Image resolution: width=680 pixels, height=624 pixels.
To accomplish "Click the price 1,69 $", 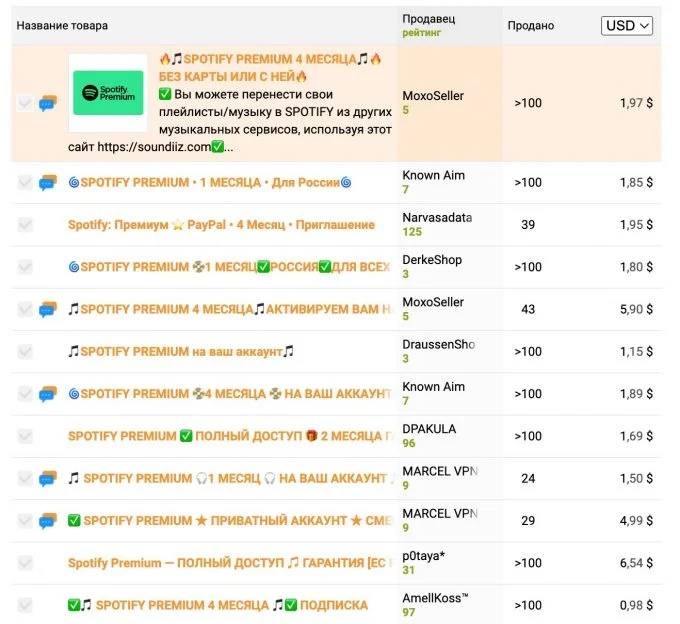I will [x=636, y=436].
